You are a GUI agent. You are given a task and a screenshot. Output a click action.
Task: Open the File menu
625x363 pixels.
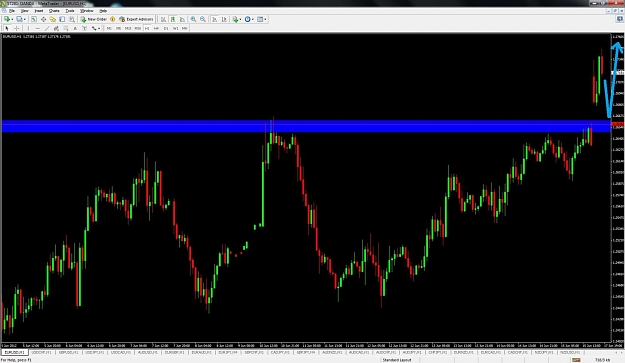pos(12,11)
